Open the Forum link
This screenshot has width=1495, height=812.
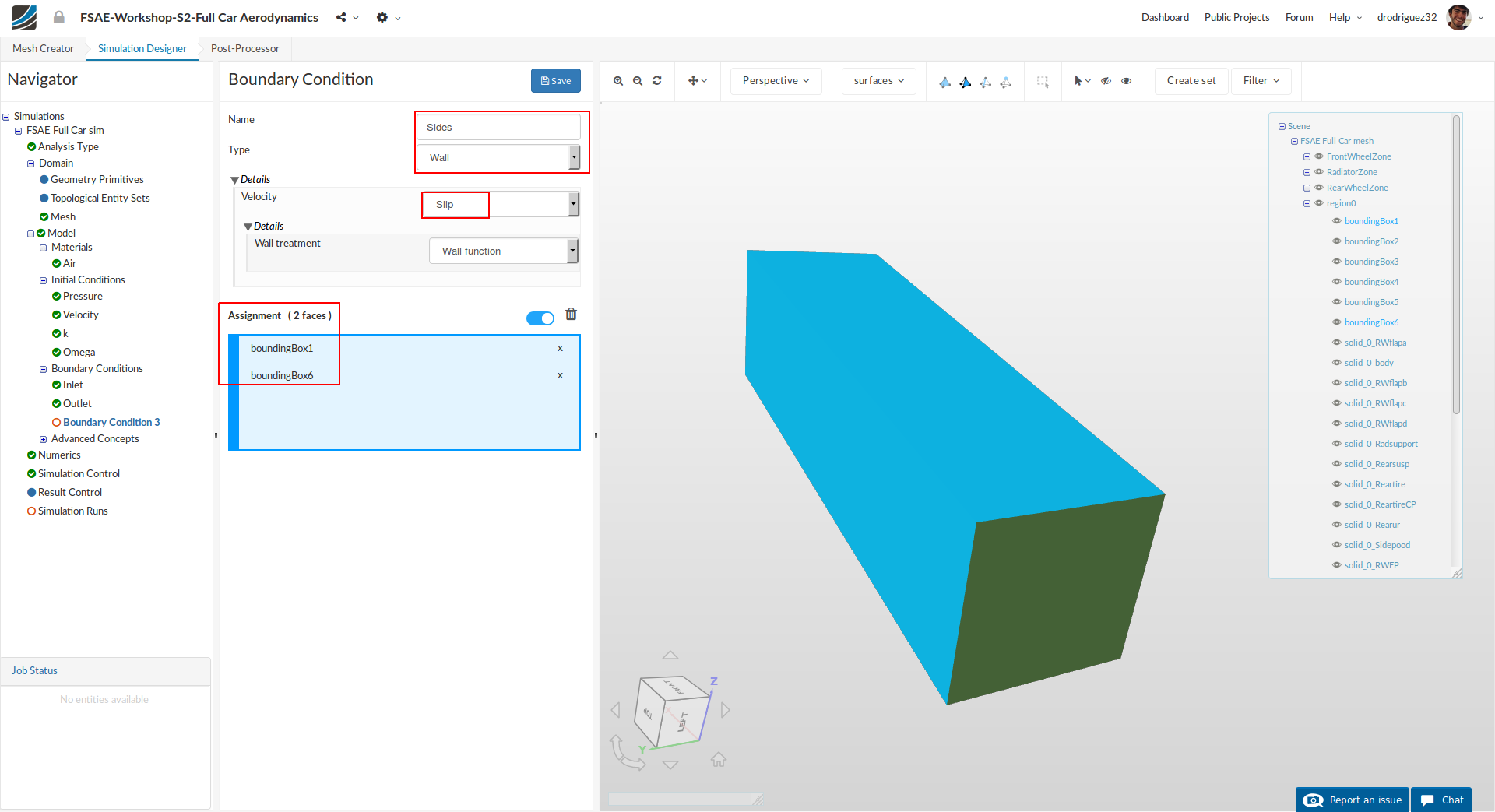point(1299,17)
